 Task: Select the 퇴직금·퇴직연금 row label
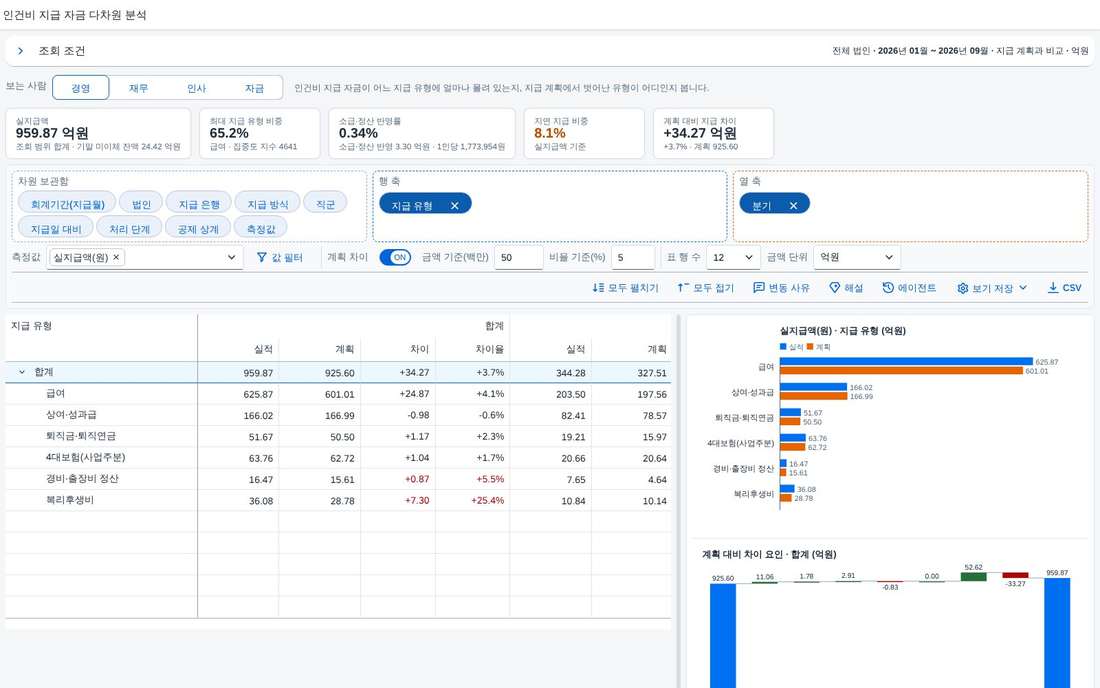(81, 436)
